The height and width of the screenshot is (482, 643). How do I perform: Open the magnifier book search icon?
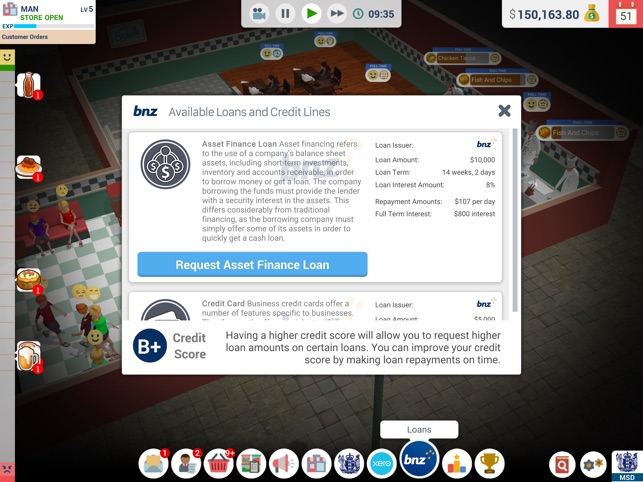562,464
